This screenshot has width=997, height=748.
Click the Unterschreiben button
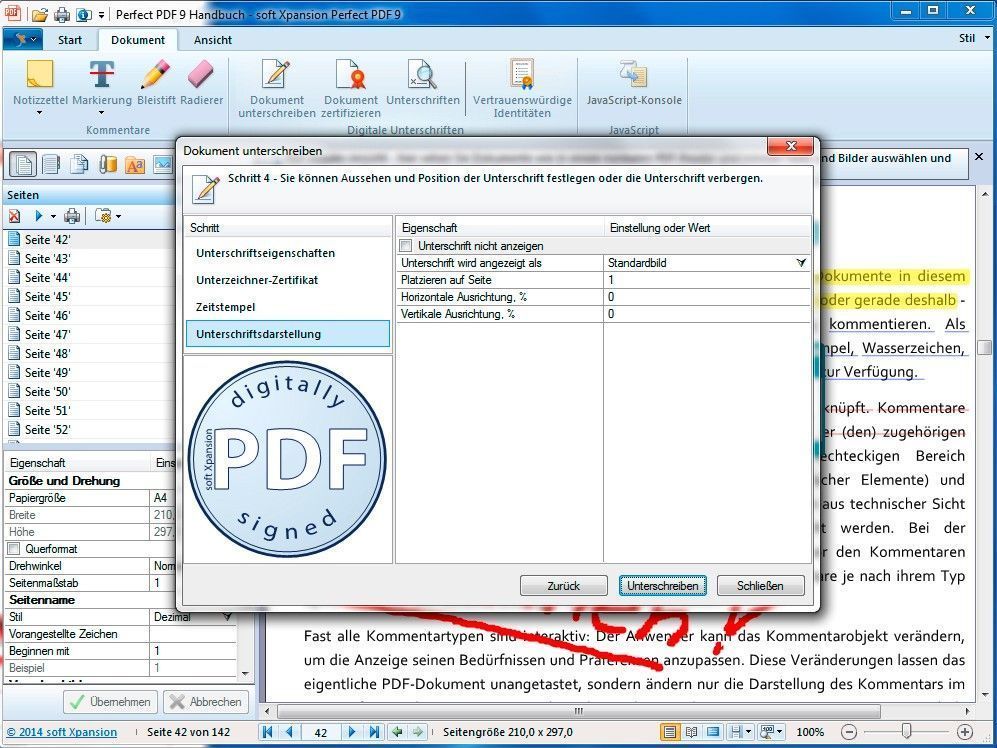[663, 586]
